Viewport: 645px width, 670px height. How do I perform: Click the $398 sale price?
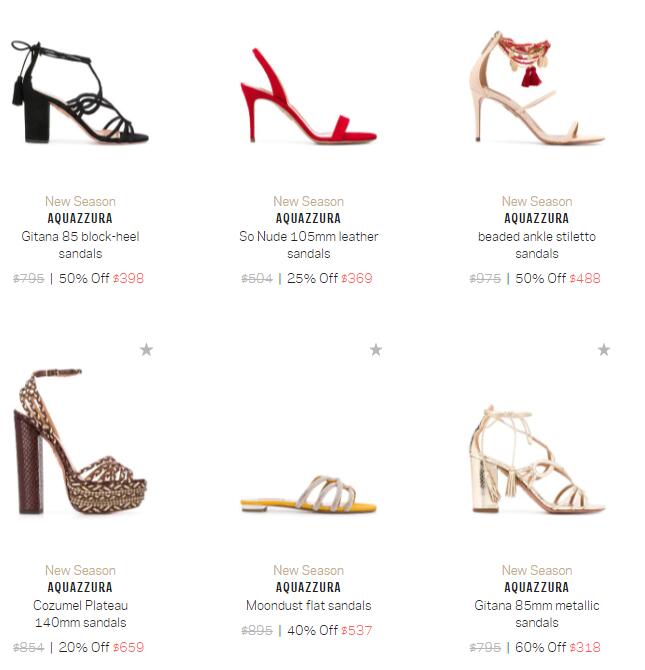click(x=129, y=279)
